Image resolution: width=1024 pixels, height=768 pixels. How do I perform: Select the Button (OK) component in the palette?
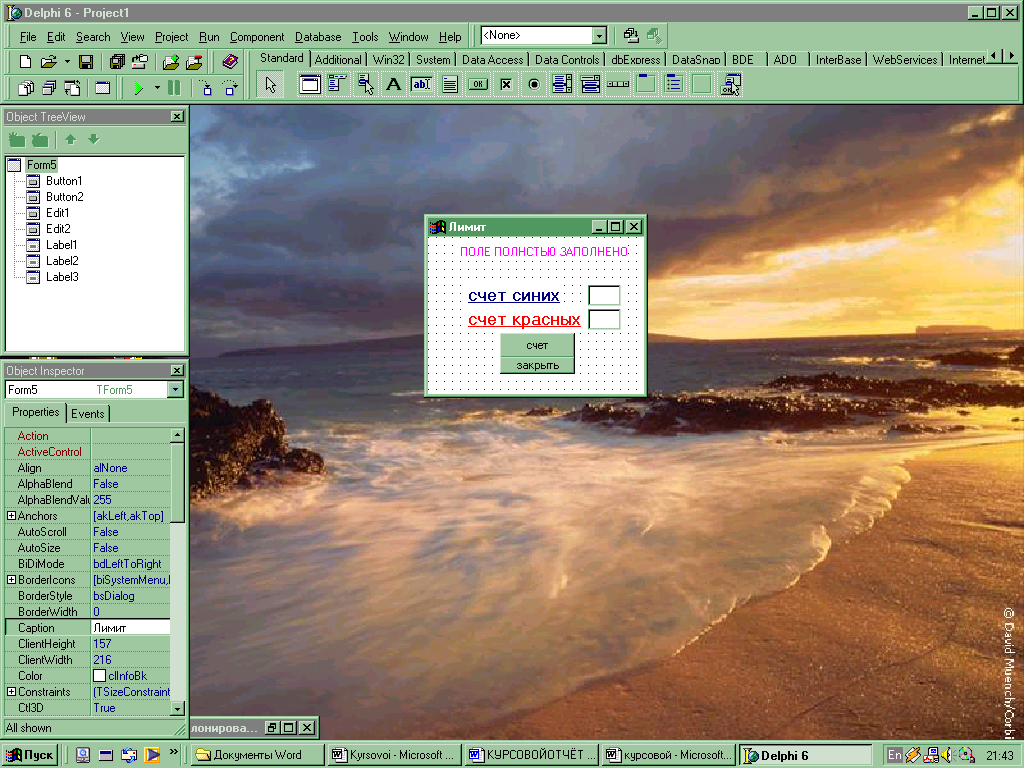pos(478,85)
